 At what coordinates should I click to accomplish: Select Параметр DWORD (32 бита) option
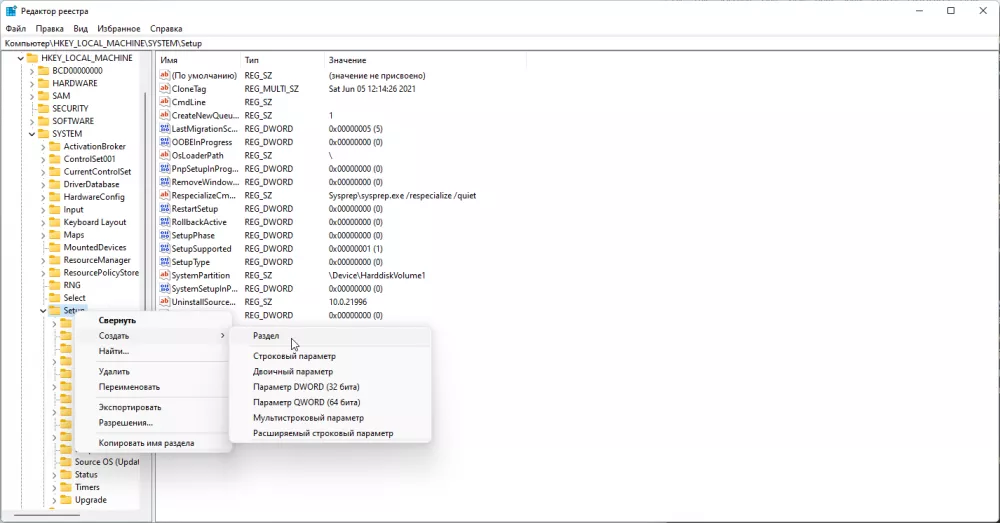click(306, 387)
